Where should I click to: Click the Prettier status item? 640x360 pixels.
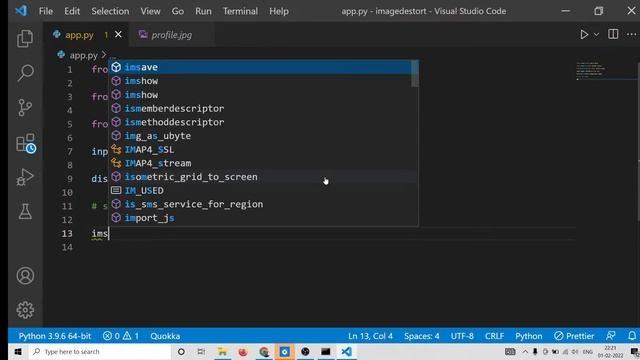[574, 336]
